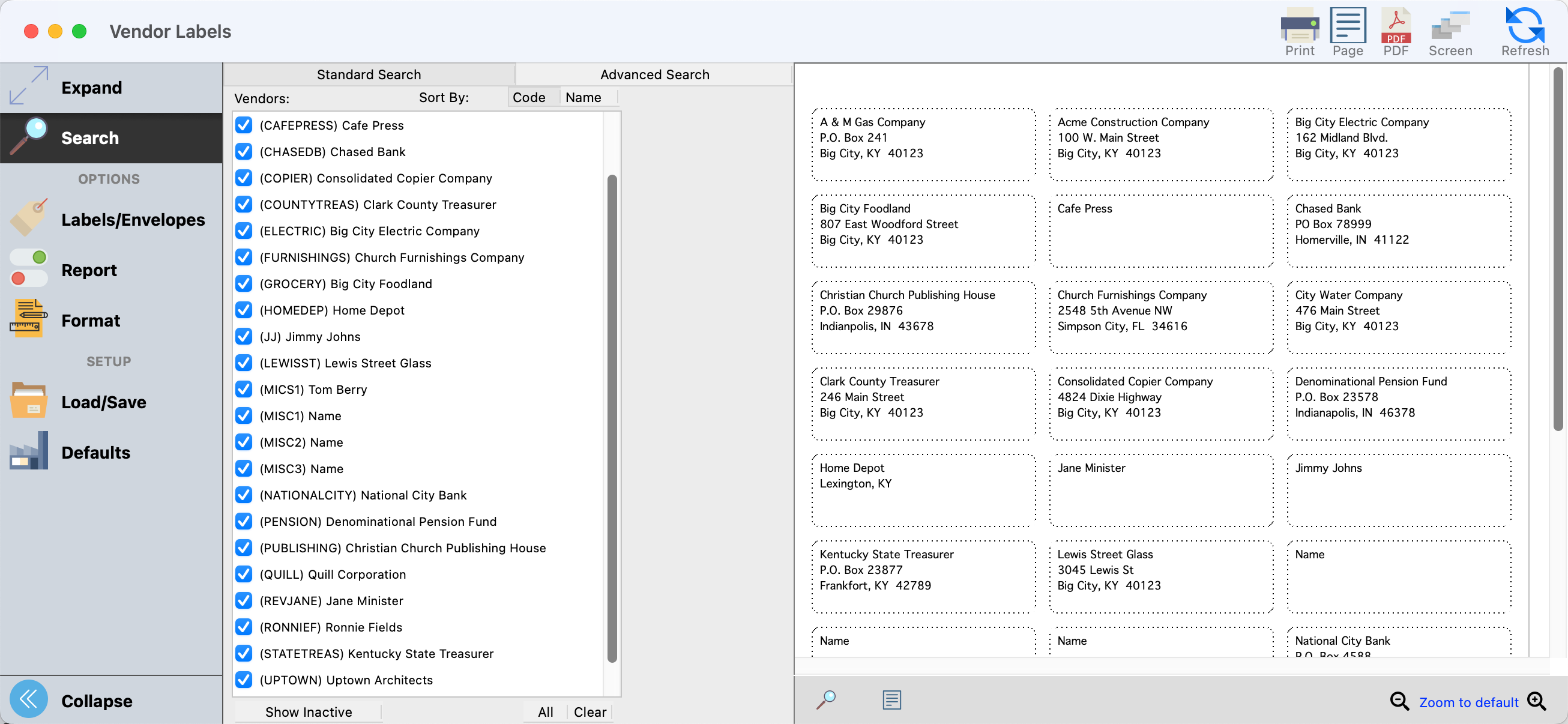1568x724 pixels.
Task: Open the Report options section
Action: (89, 270)
